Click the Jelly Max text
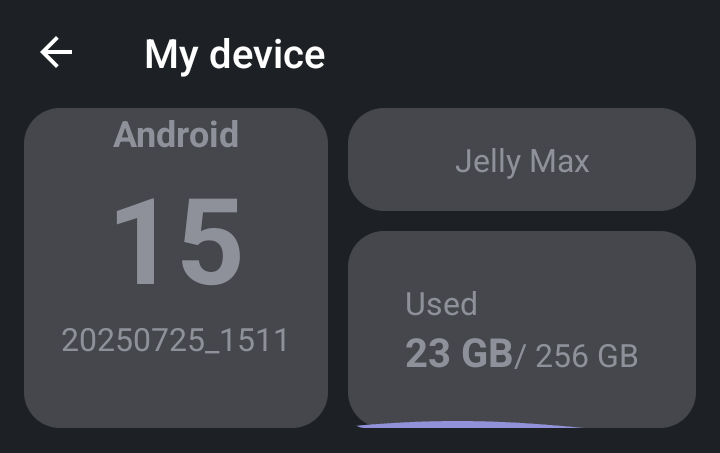The width and height of the screenshot is (720, 453). 521,161
